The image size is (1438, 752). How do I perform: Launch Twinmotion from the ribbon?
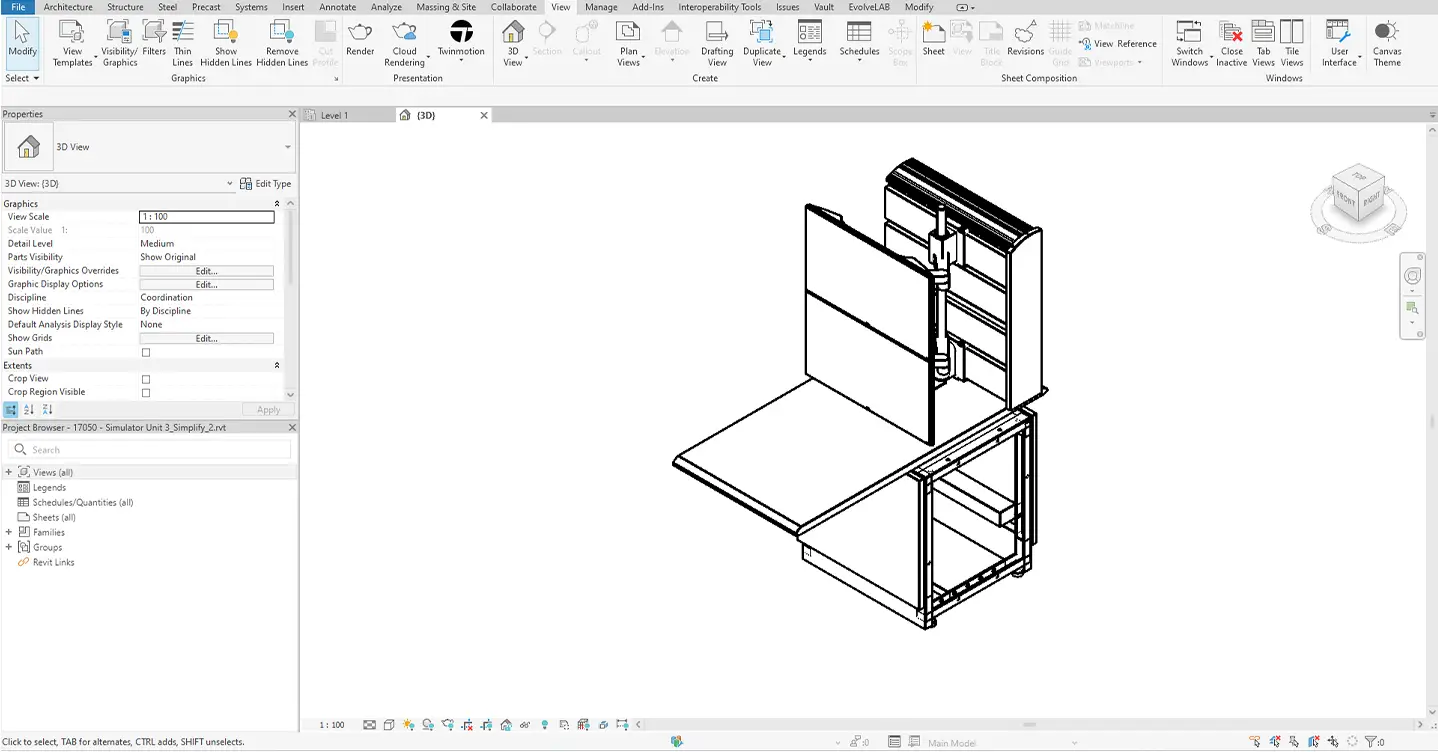pyautogui.click(x=461, y=42)
